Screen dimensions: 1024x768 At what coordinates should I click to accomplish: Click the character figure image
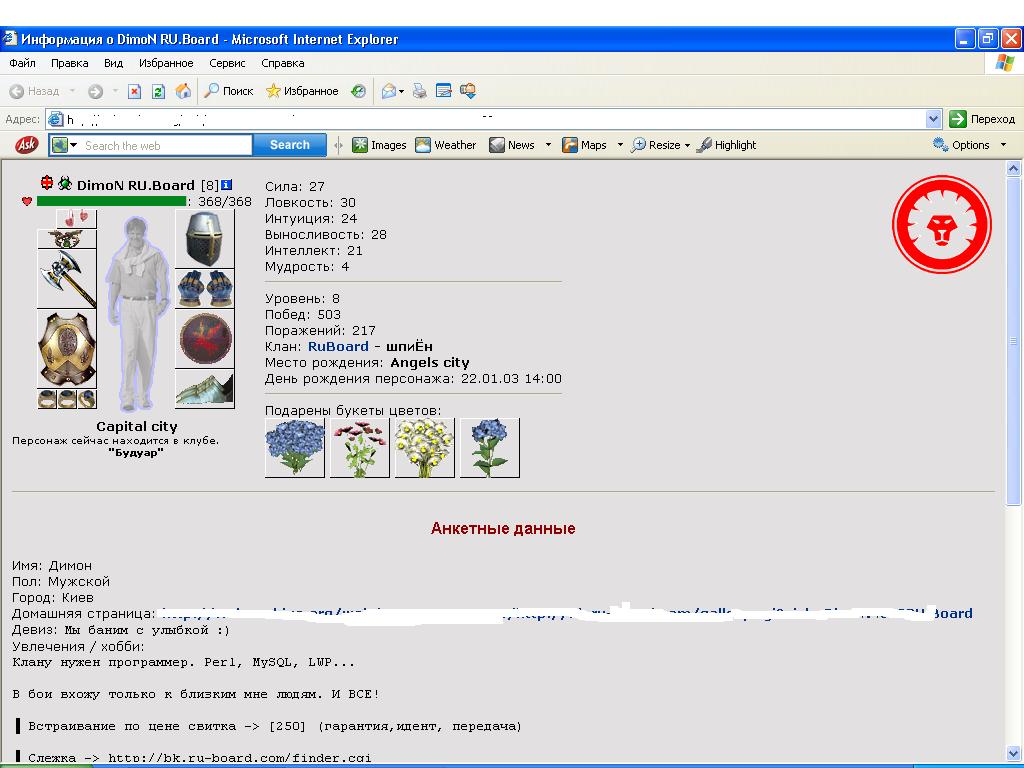pos(136,313)
